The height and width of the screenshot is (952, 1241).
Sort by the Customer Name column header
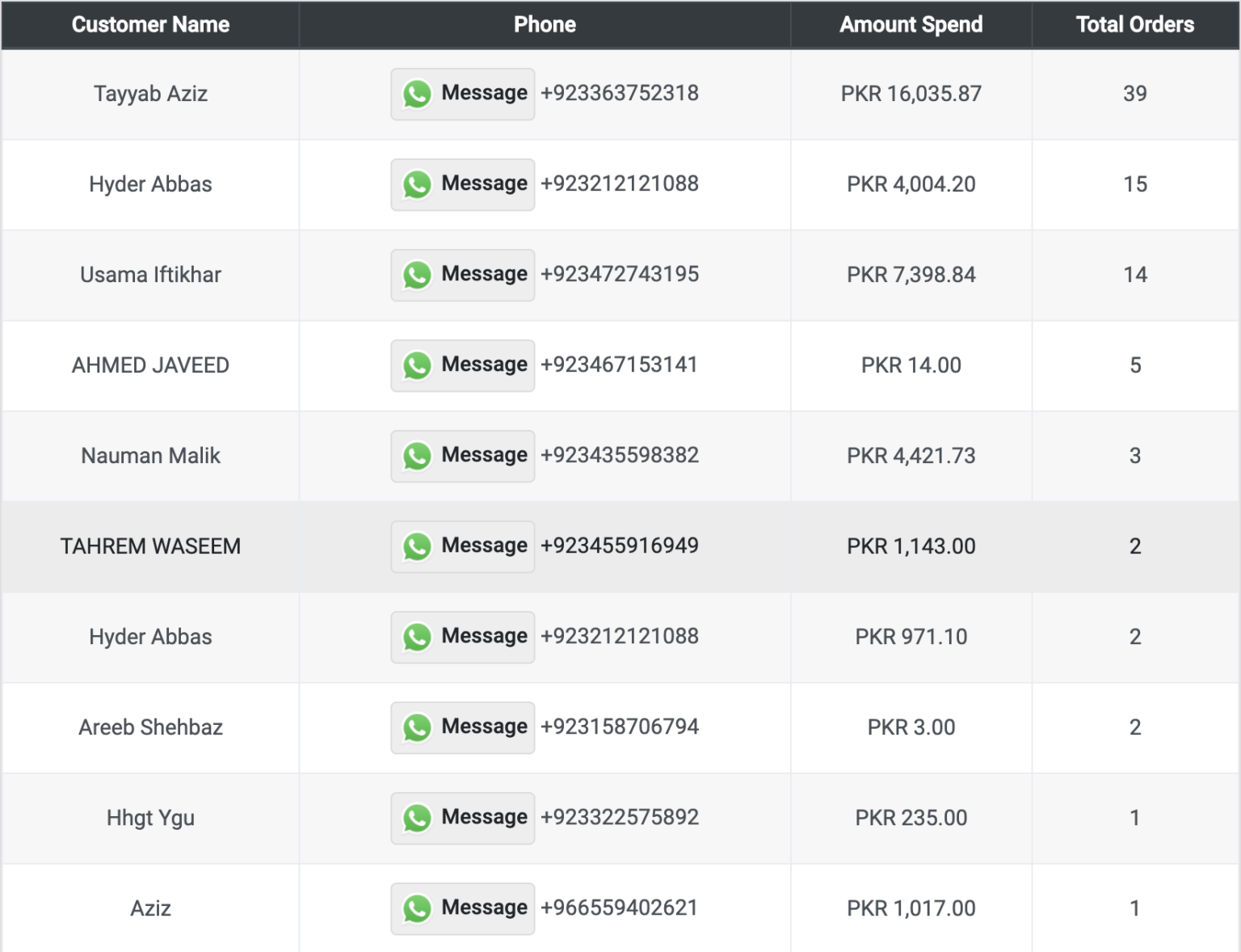point(150,25)
